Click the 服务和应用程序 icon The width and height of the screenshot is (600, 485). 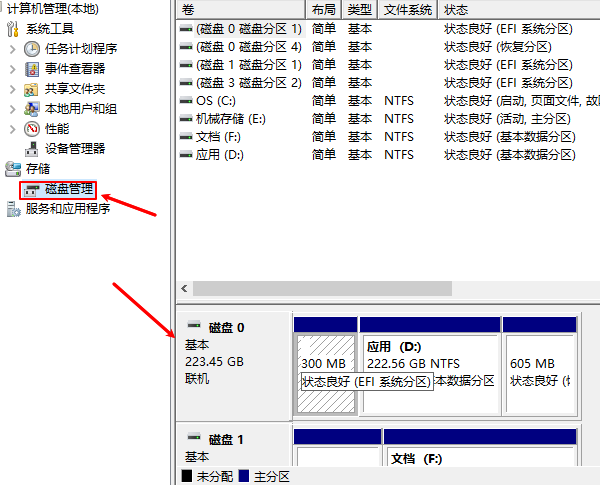[x=13, y=209]
